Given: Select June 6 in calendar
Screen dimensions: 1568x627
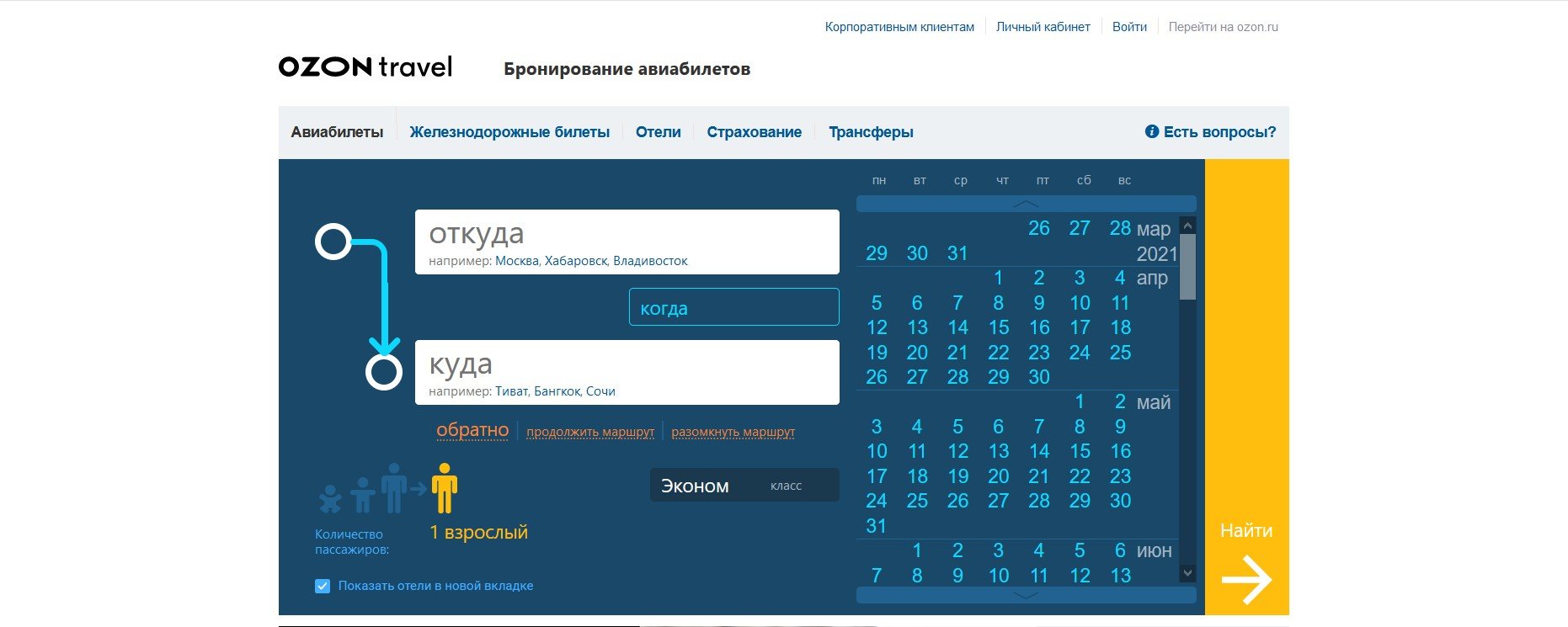Looking at the screenshot, I should pos(1120,550).
